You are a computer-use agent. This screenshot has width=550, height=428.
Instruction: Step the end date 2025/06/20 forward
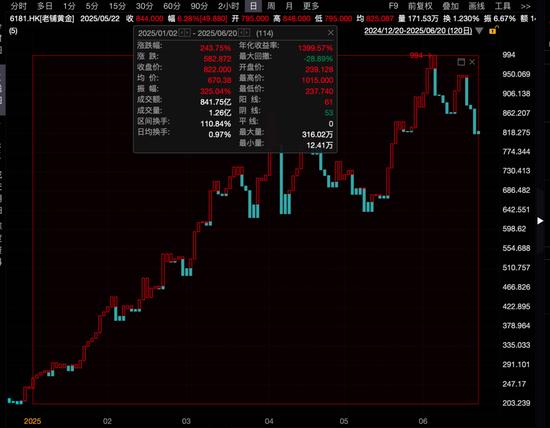[247, 33]
